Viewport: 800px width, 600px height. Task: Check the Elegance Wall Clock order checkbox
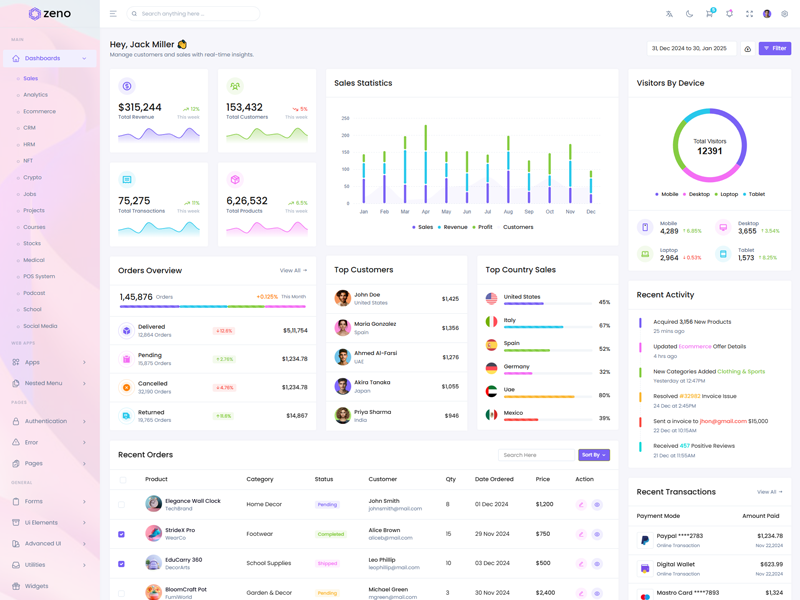pos(122,505)
